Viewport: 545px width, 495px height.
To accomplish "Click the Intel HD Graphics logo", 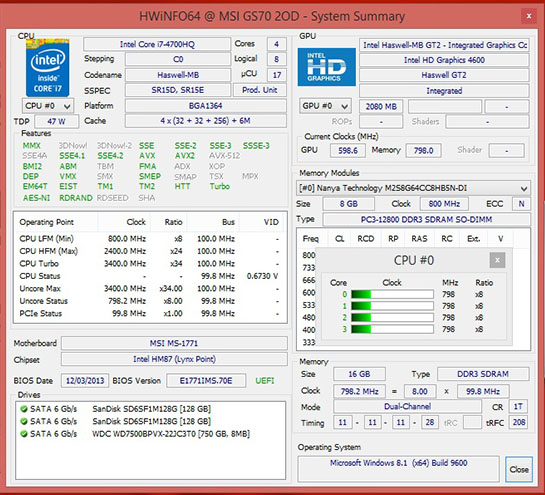I will click(x=326, y=67).
